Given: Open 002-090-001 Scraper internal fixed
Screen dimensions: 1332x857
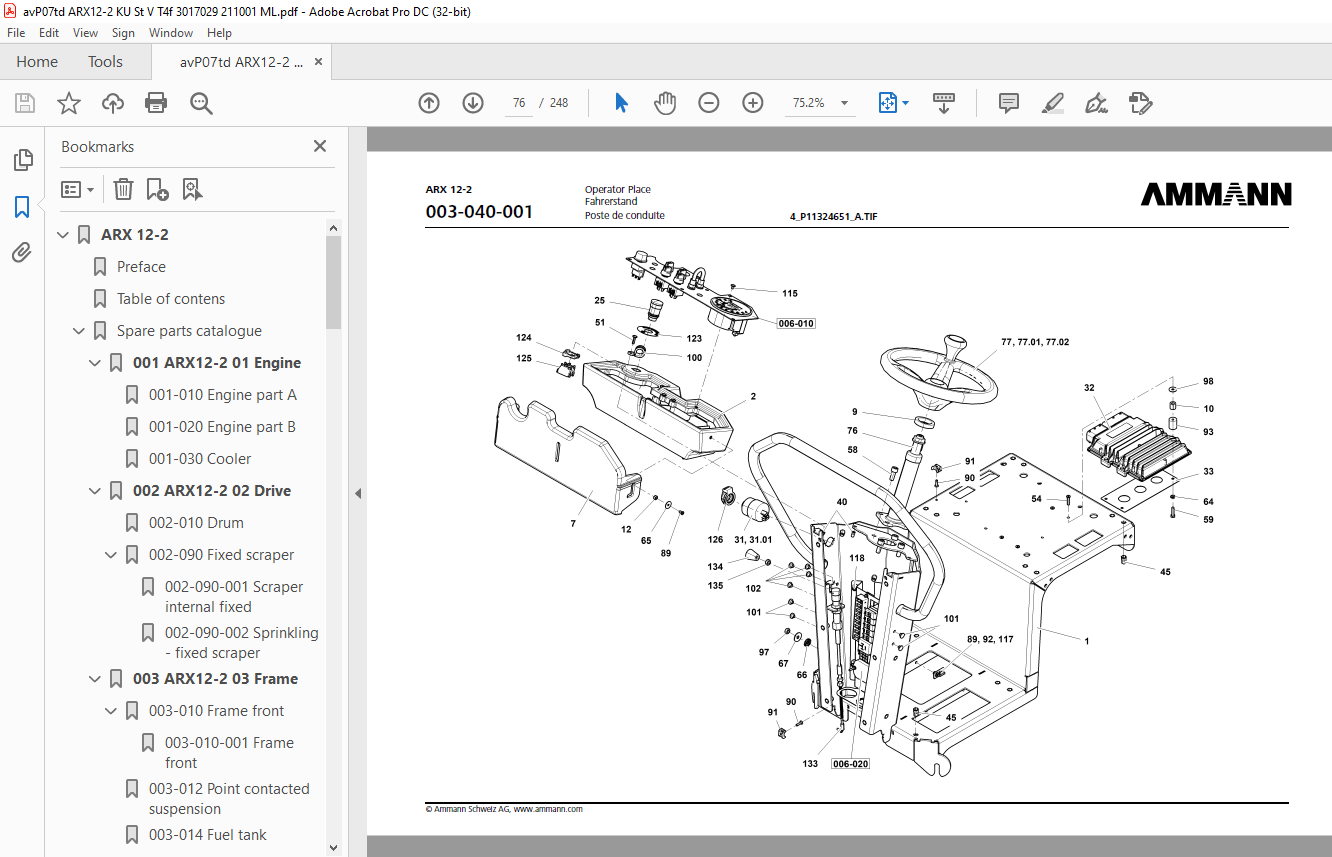Looking at the screenshot, I should pos(234,597).
